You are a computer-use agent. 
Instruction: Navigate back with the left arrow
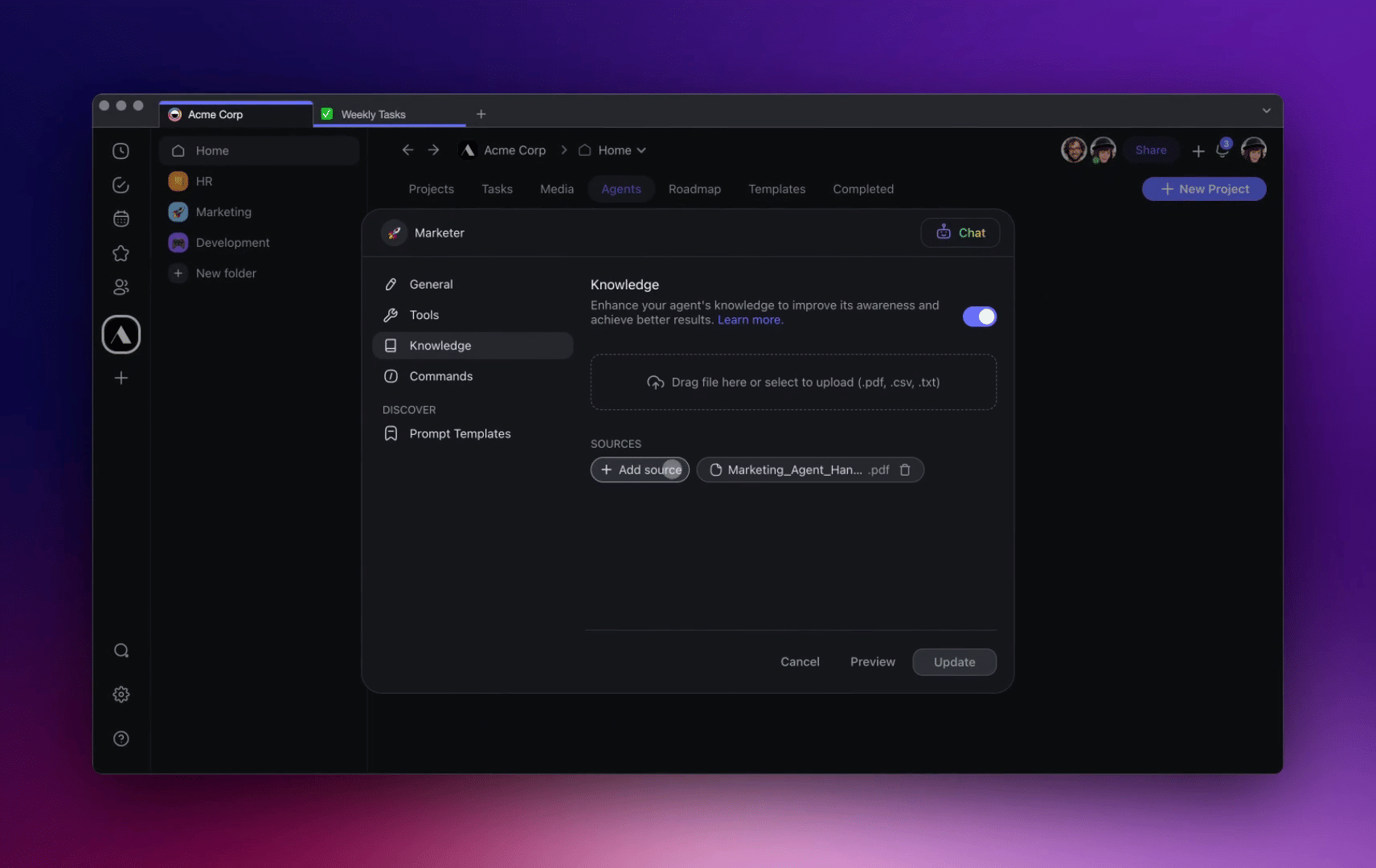(407, 150)
